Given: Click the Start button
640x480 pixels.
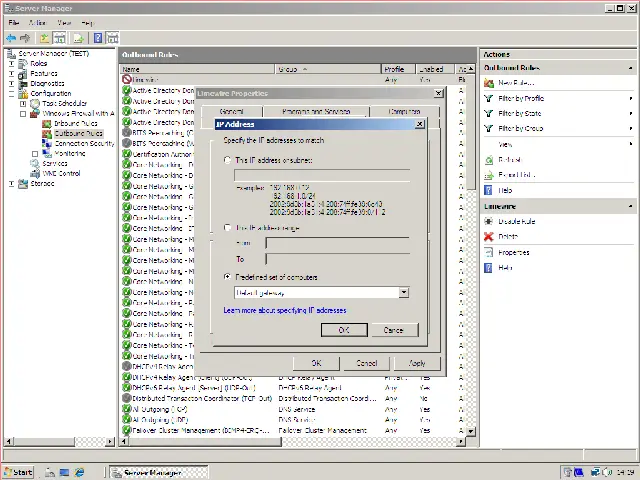Looking at the screenshot, I should click(x=19, y=473).
